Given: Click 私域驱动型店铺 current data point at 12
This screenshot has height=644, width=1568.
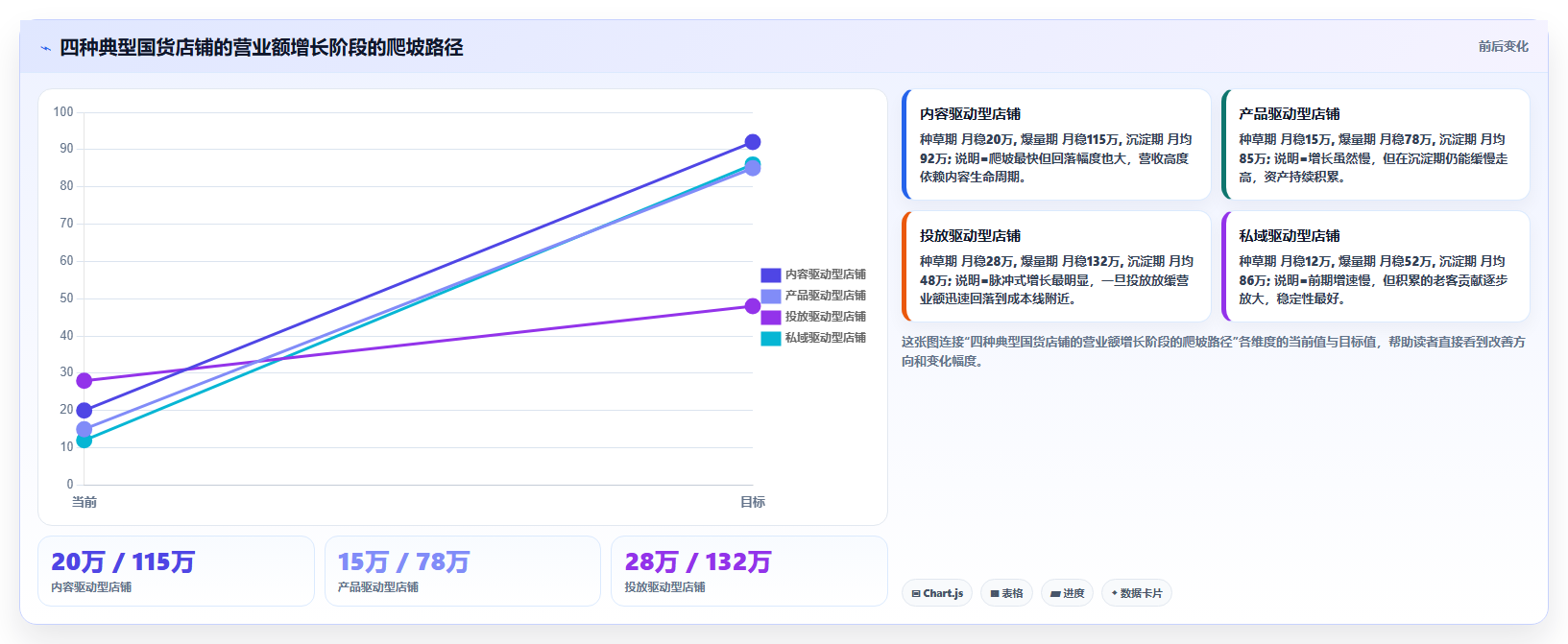Looking at the screenshot, I should point(84,441).
